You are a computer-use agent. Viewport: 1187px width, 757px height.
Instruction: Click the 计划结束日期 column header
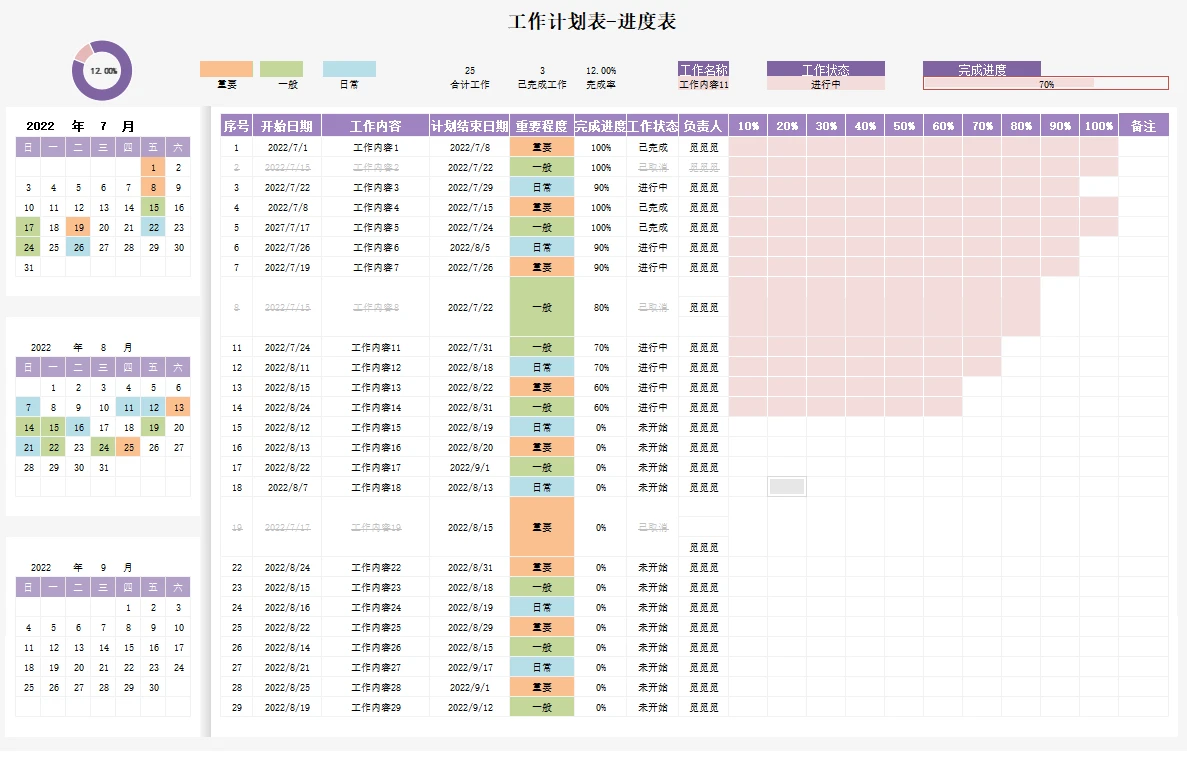(469, 126)
